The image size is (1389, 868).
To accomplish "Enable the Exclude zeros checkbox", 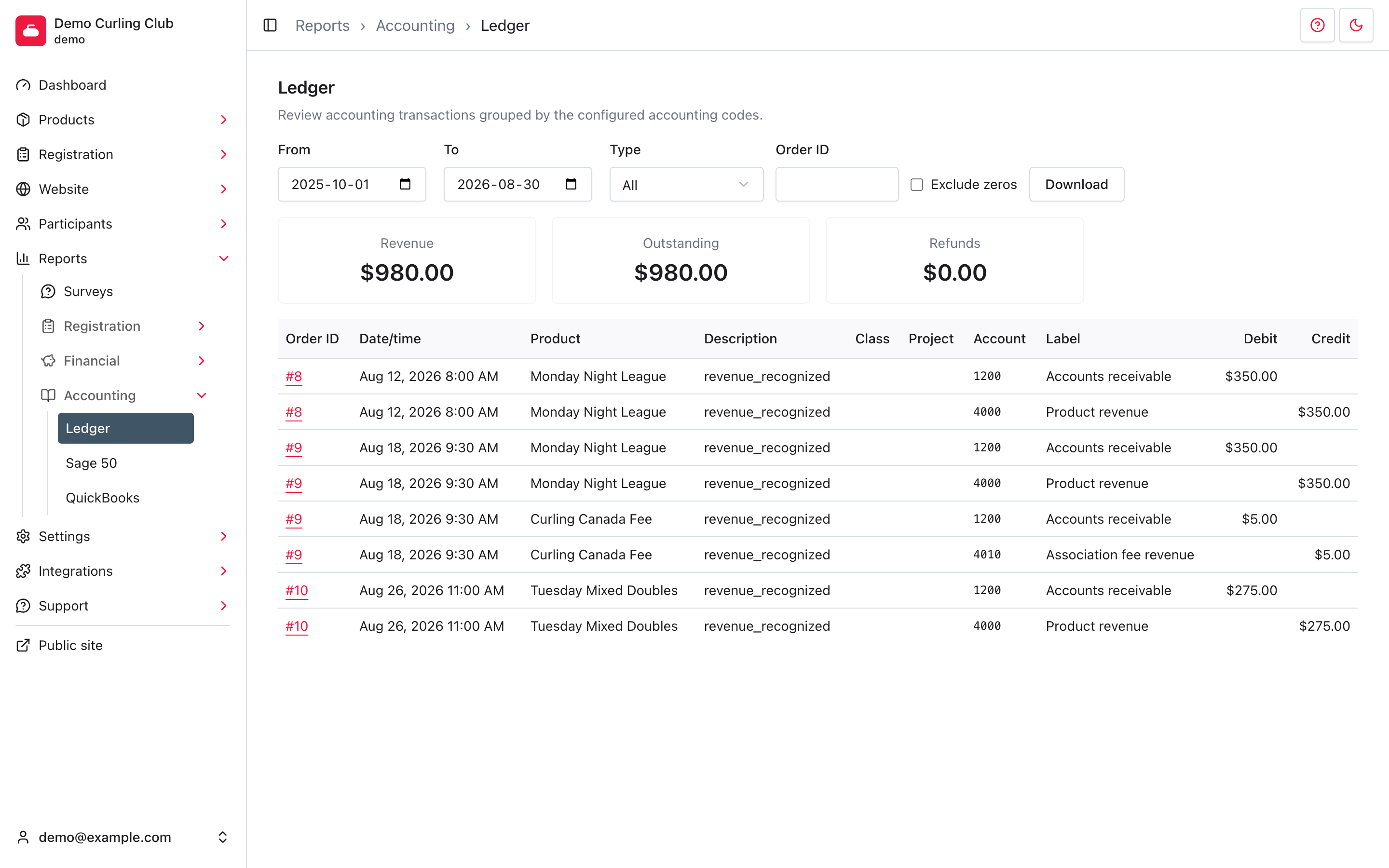I will [x=917, y=184].
